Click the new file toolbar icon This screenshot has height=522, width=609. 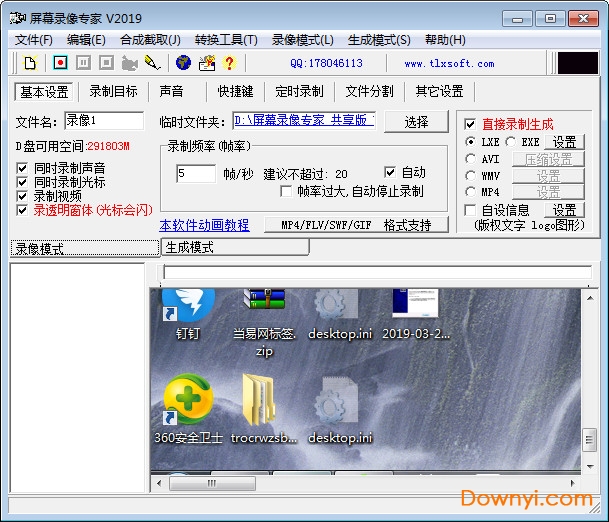30,63
